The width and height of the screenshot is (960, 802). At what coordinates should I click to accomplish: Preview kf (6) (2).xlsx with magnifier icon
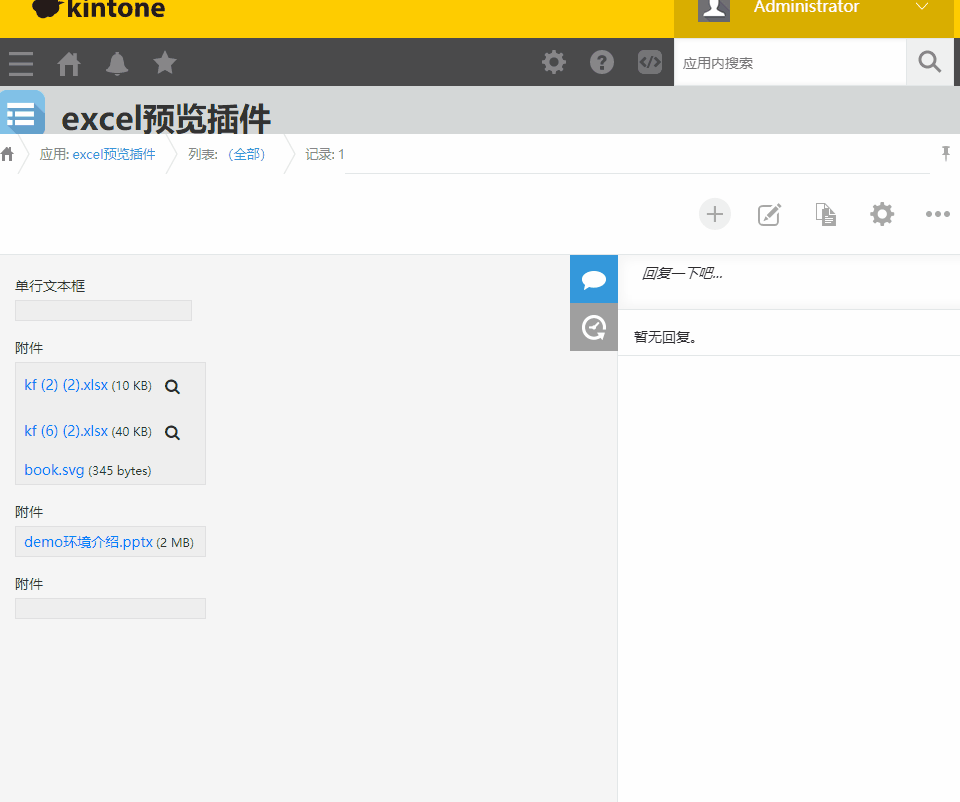pyautogui.click(x=173, y=433)
